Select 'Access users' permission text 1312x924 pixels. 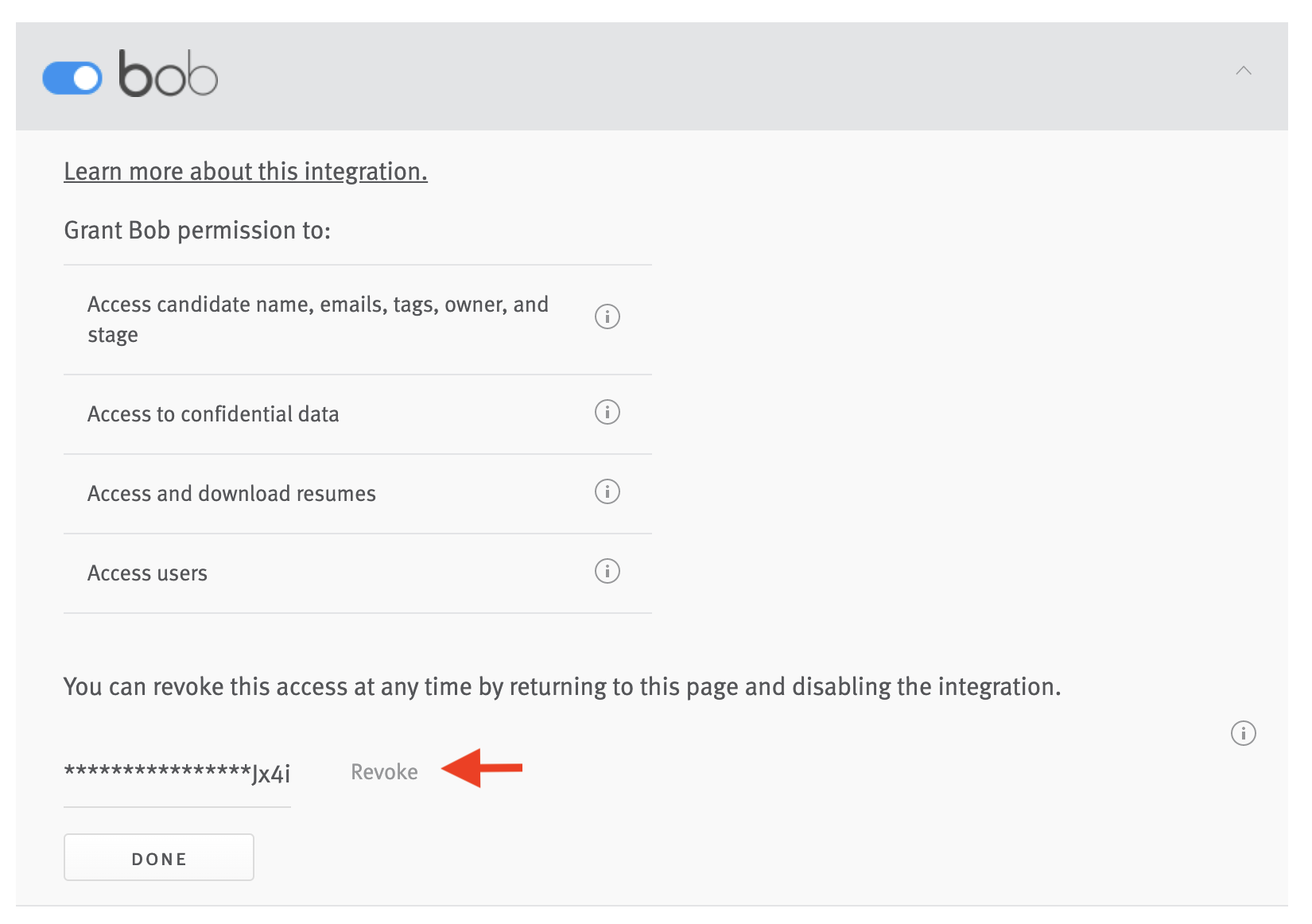coord(147,573)
